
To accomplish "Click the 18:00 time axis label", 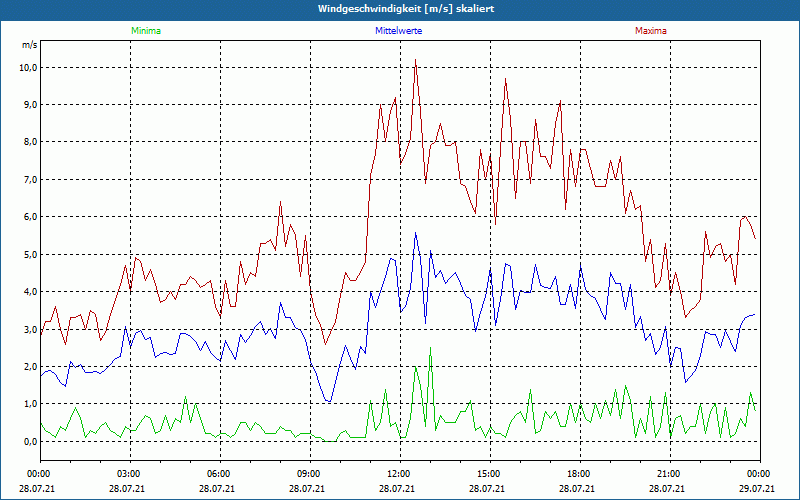I will click(578, 474).
